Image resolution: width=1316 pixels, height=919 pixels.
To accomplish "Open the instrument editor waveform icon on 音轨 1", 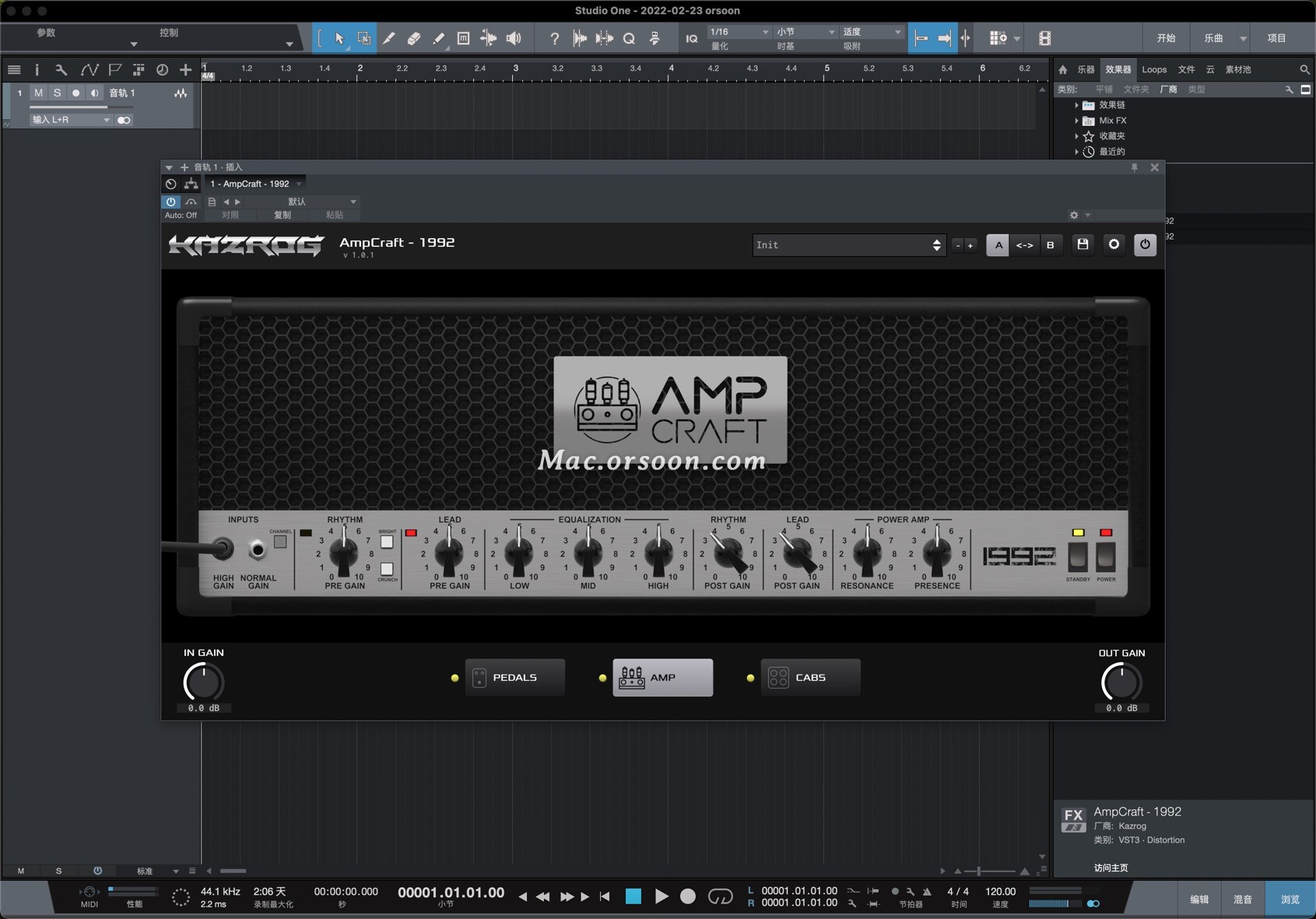I will coord(181,93).
